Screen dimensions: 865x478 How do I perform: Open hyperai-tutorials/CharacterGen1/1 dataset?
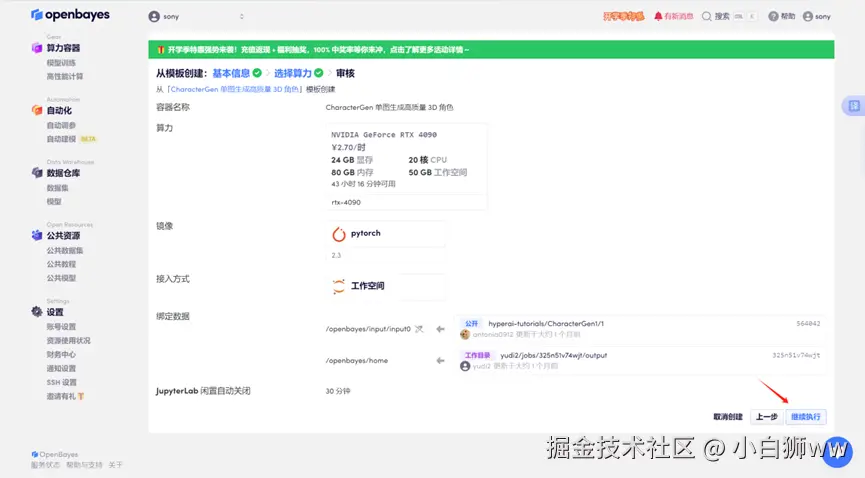546,323
